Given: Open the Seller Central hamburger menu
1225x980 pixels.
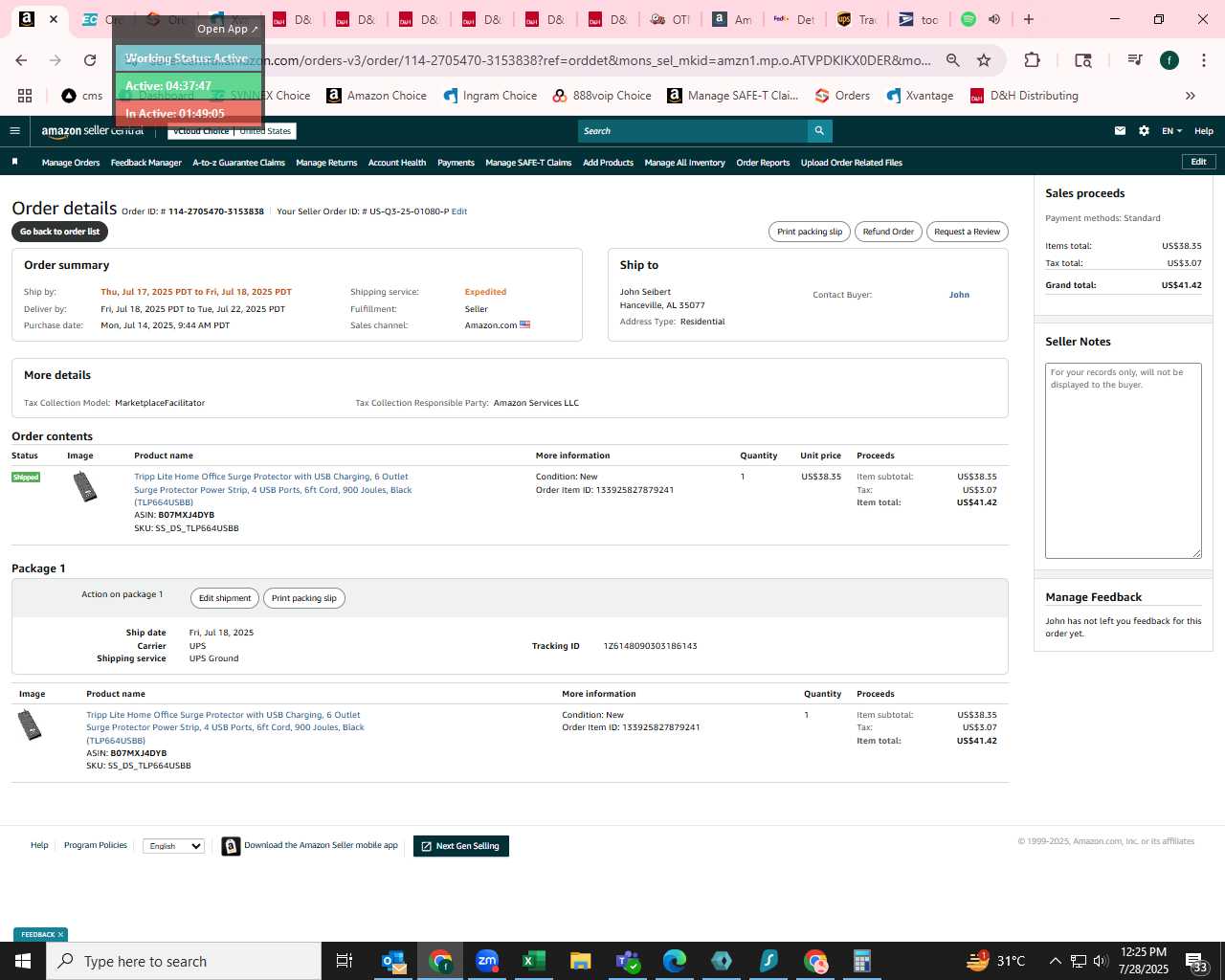Looking at the screenshot, I should point(14,131).
